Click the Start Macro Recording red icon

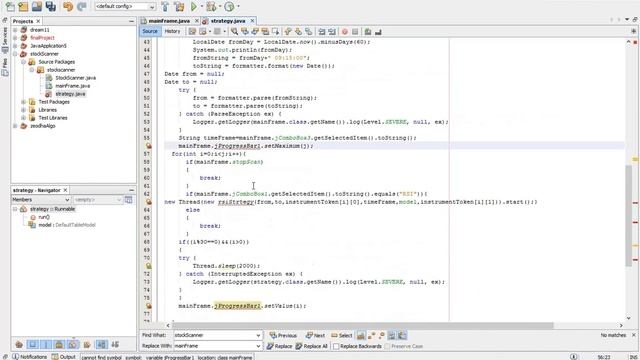pos(344,31)
